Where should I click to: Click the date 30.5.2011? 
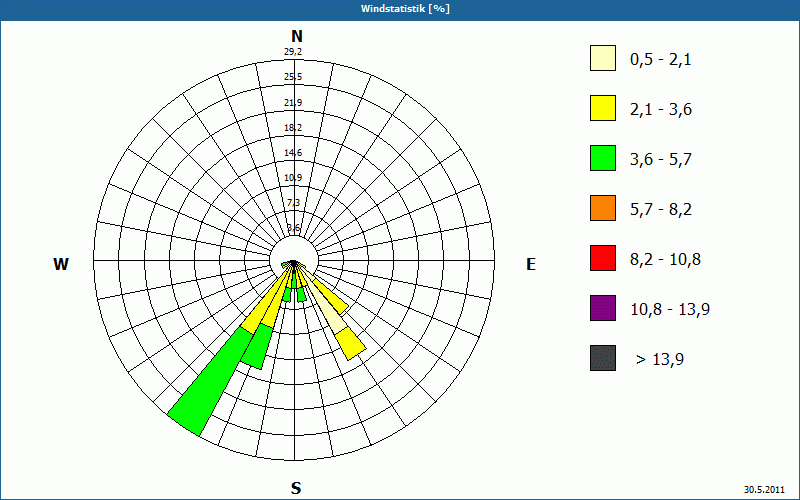pos(764,489)
